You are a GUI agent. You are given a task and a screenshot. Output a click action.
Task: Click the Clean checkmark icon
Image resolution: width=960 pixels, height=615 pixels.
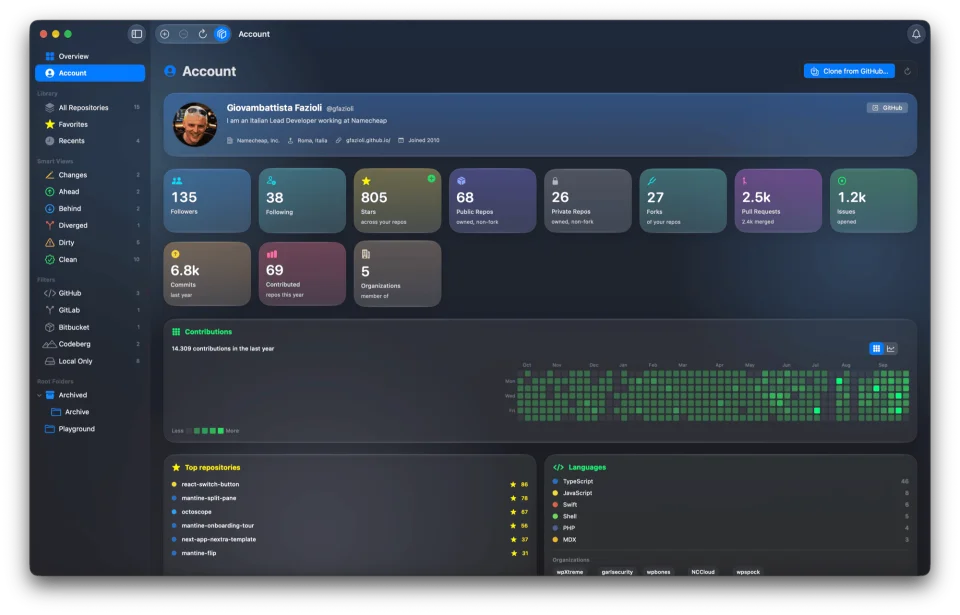[50, 260]
